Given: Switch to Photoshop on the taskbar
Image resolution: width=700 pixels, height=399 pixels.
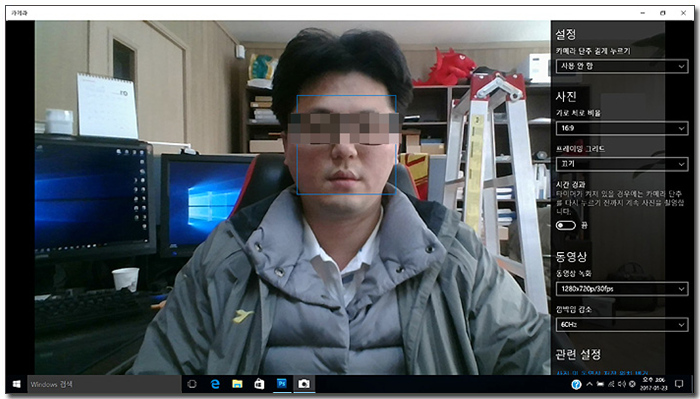Looking at the screenshot, I should (x=282, y=384).
